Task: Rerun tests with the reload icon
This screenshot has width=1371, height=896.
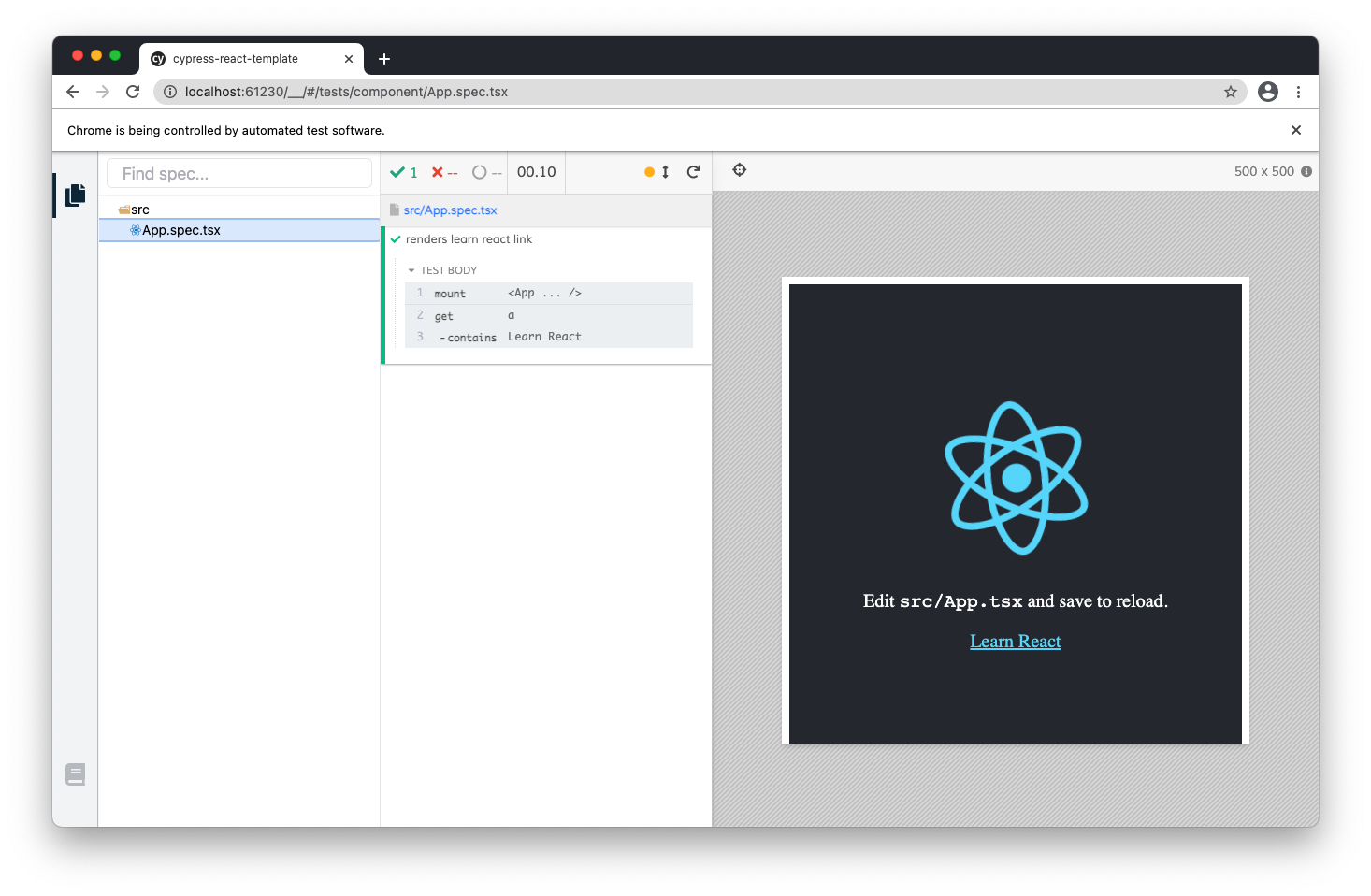Action: coord(693,172)
